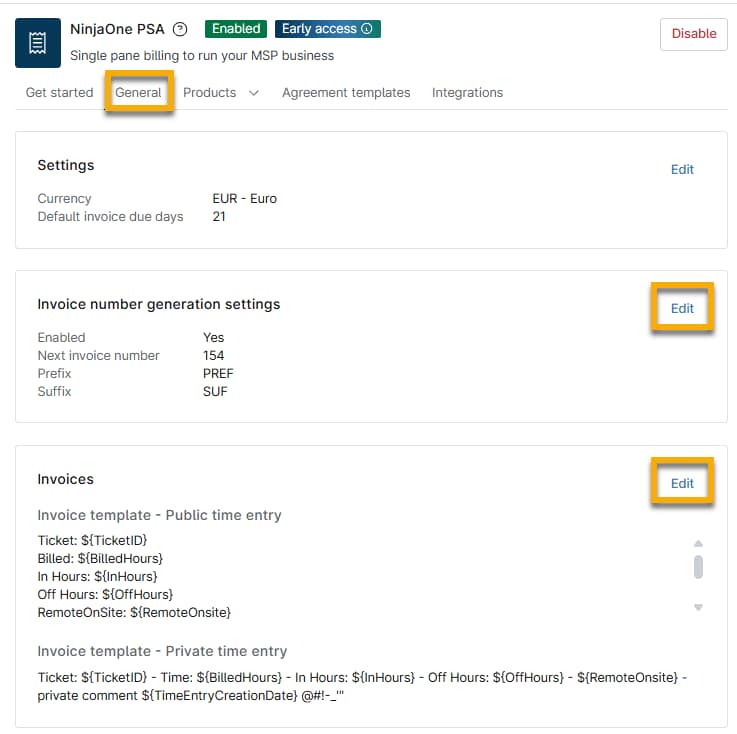Click the Public time entry template text
737x734 pixels.
coord(134,576)
